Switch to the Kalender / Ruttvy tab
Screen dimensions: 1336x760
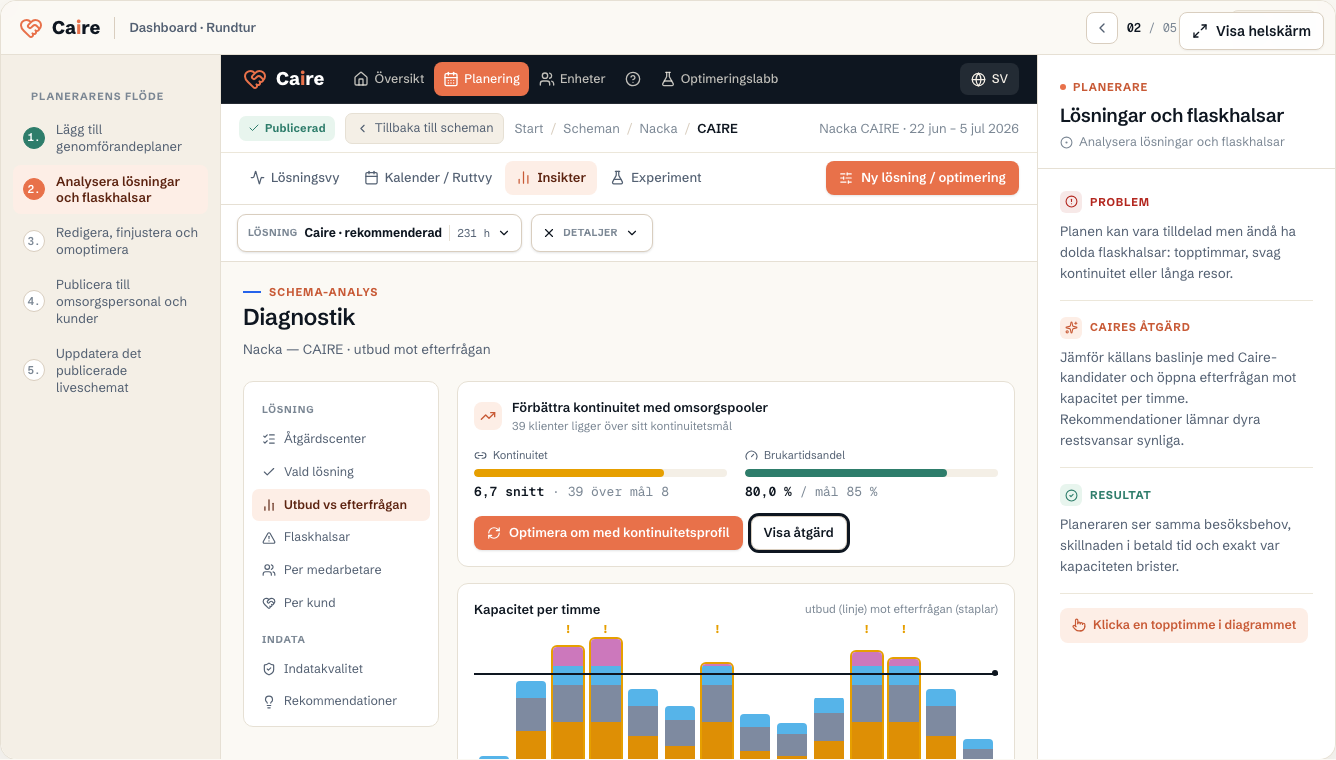click(428, 178)
